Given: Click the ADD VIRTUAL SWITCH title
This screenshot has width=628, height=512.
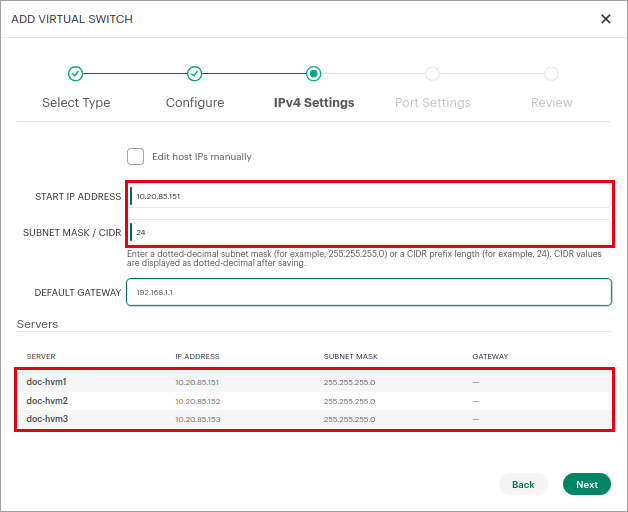Looking at the screenshot, I should (x=72, y=19).
